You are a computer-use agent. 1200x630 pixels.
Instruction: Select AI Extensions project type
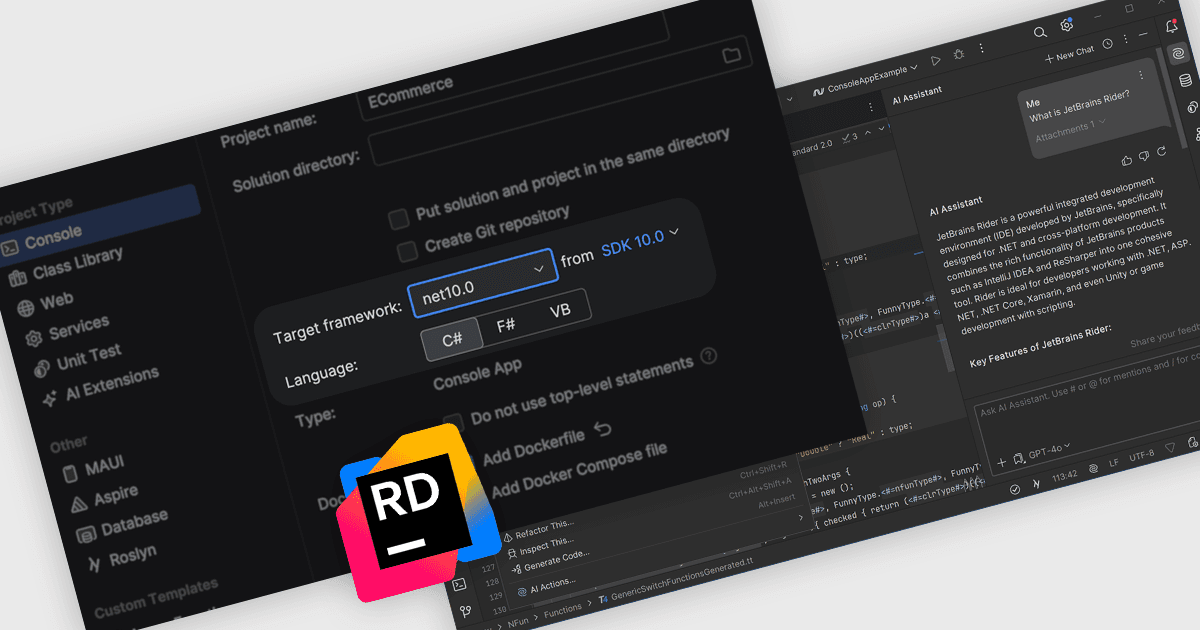point(99,386)
